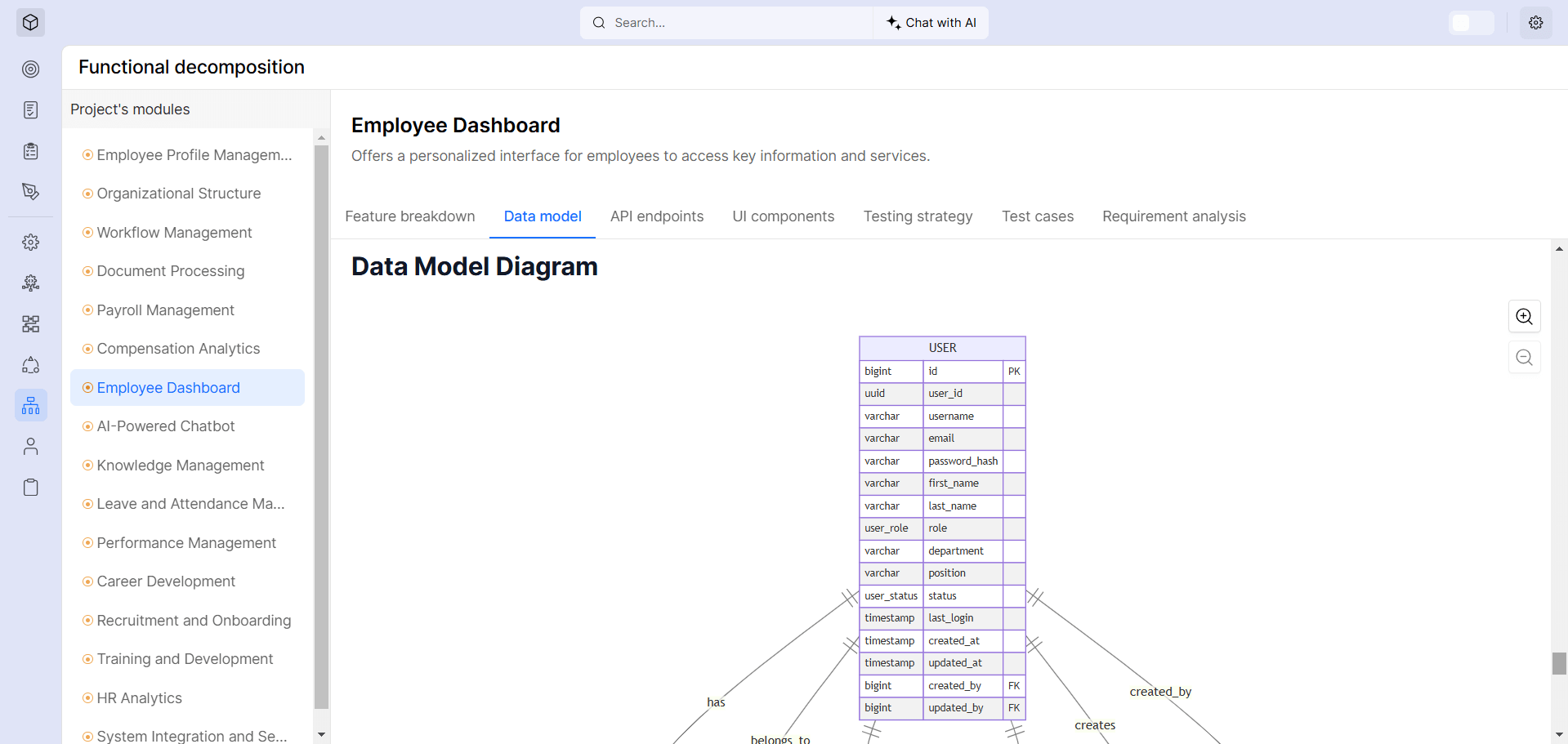
Task: Click the diagram pane scrollbar thumb
Action: click(1559, 663)
